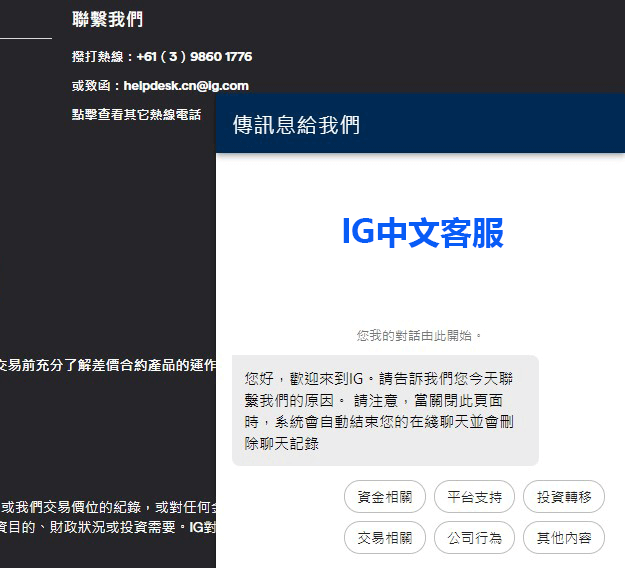Click the 差價合約產品 risk warning text line
Viewport: 625px width, 568px height.
click(x=107, y=365)
